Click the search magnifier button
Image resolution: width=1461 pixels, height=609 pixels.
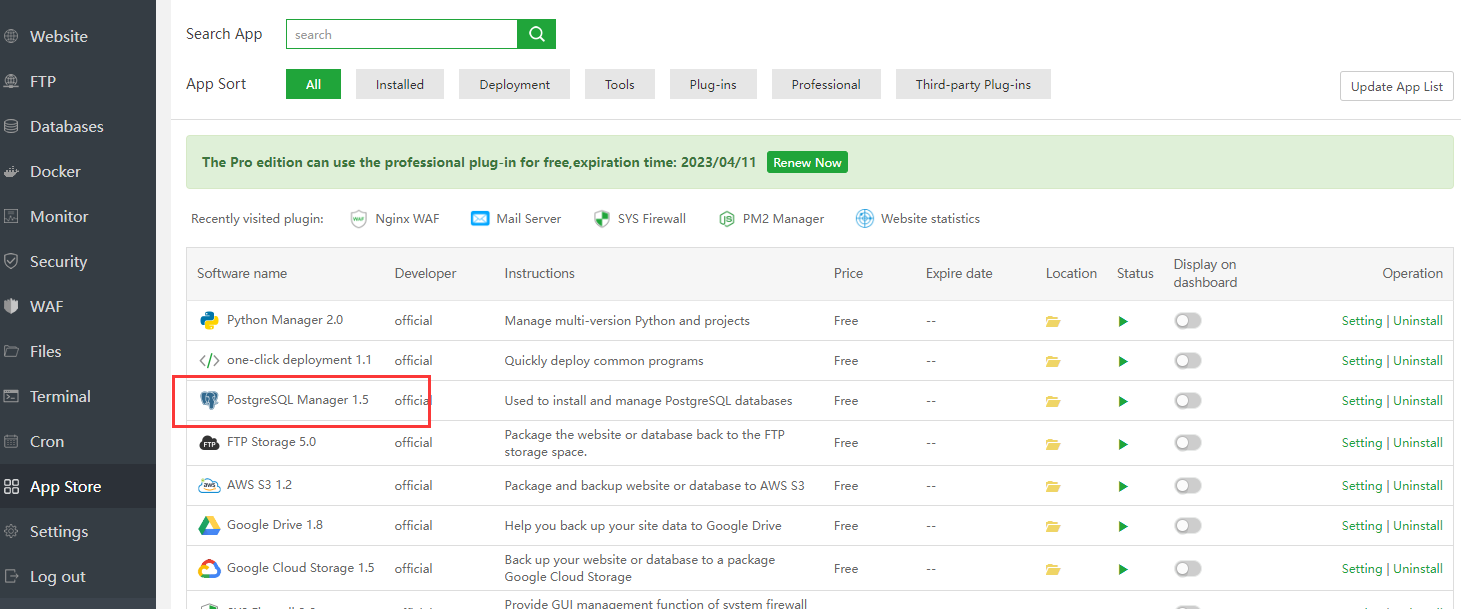pyautogui.click(x=536, y=34)
